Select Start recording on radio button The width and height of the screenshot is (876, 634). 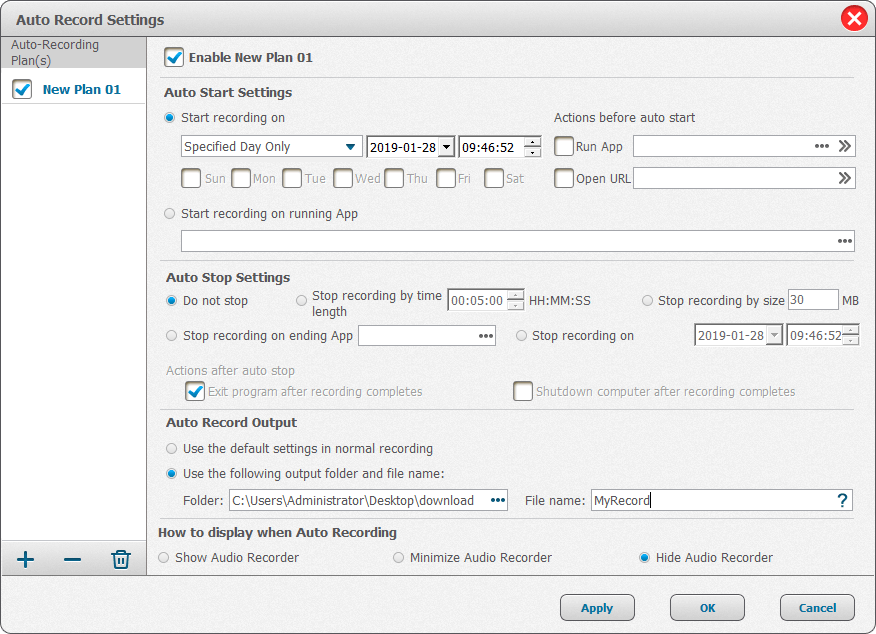[x=170, y=117]
